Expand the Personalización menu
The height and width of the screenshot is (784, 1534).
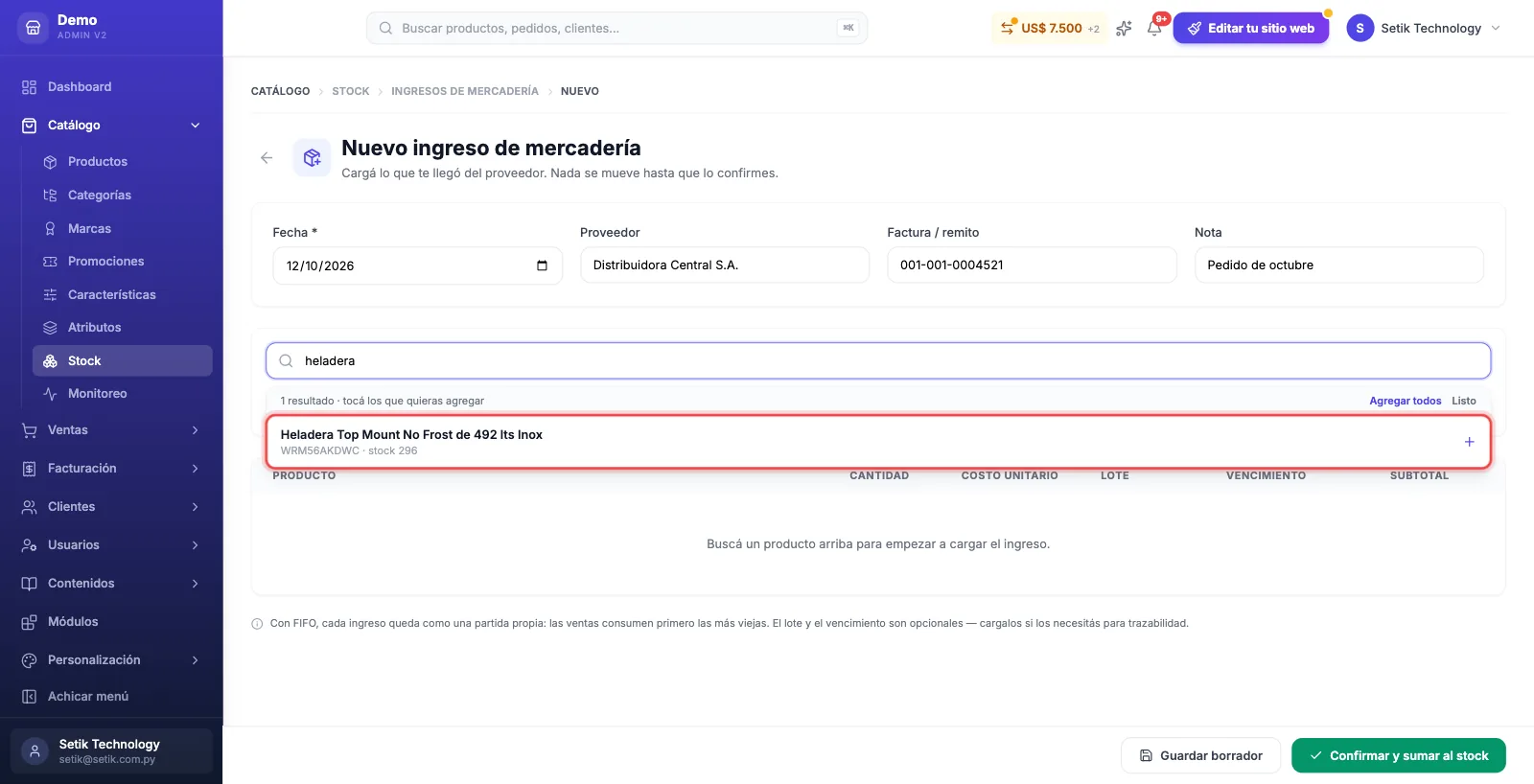click(111, 660)
